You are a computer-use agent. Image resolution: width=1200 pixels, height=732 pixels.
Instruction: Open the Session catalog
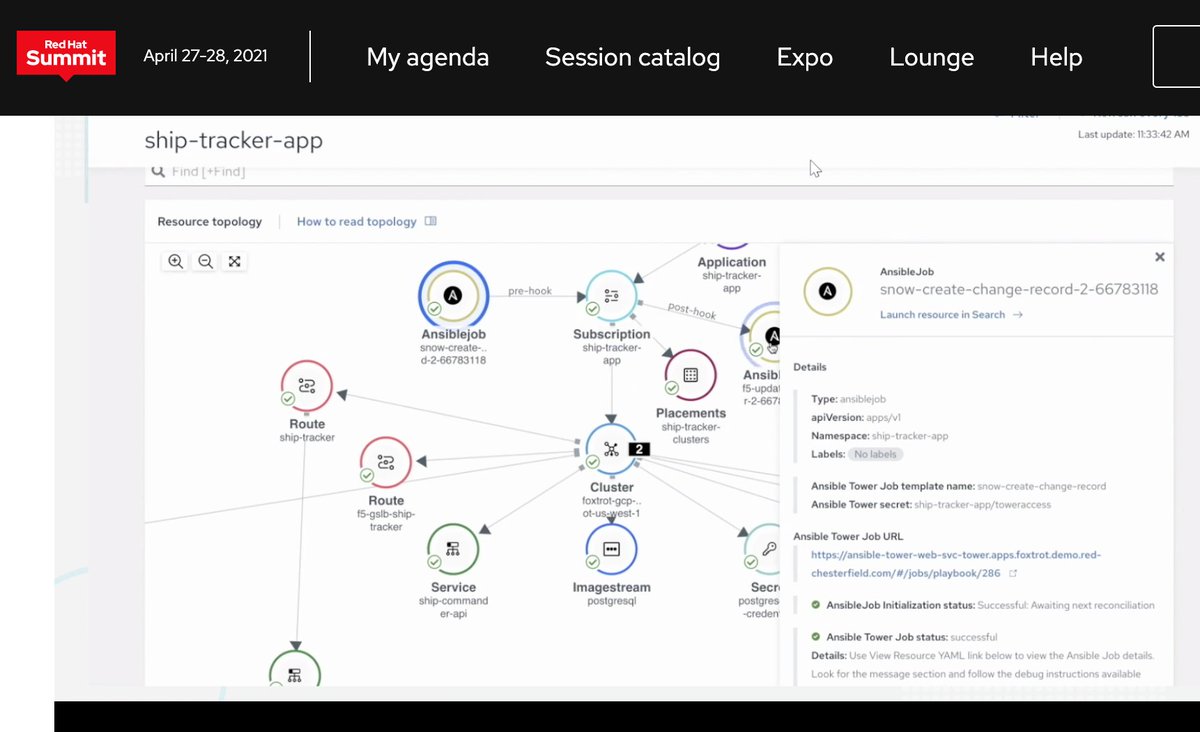[x=632, y=57]
